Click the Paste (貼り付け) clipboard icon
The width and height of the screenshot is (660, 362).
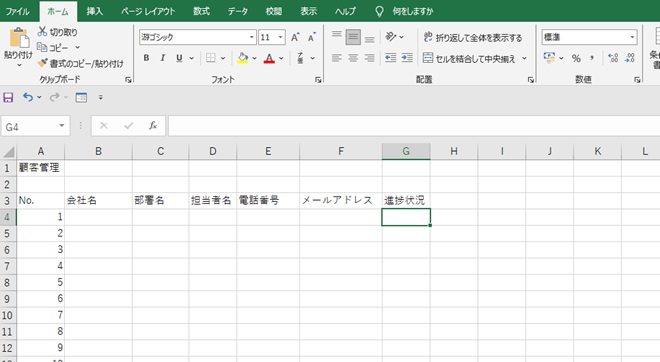[19, 38]
